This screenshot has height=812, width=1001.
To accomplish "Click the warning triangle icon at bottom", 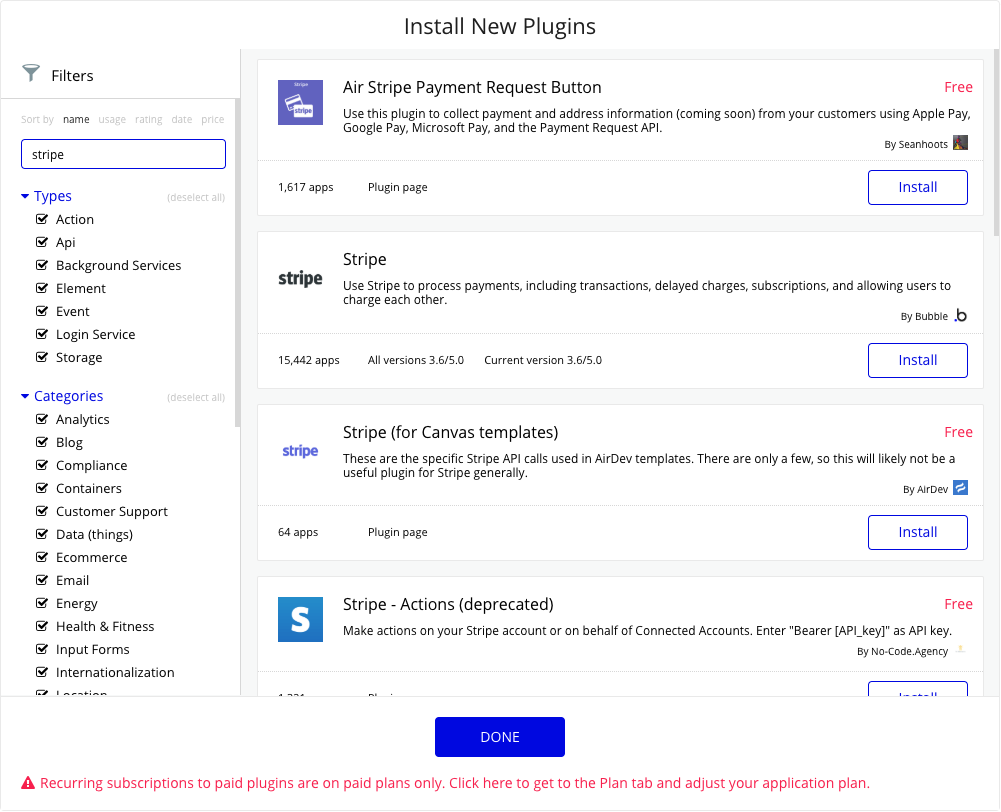I will point(27,783).
